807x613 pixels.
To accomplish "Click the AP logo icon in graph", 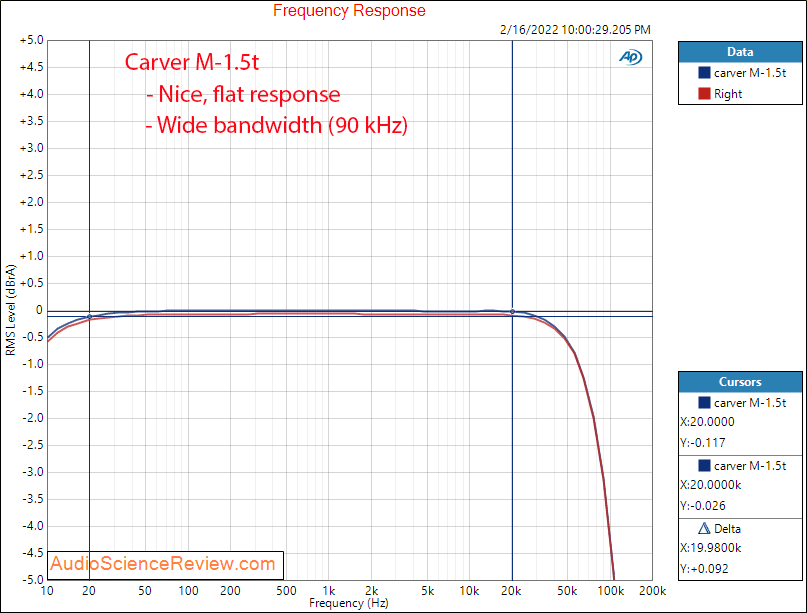I will (630, 57).
